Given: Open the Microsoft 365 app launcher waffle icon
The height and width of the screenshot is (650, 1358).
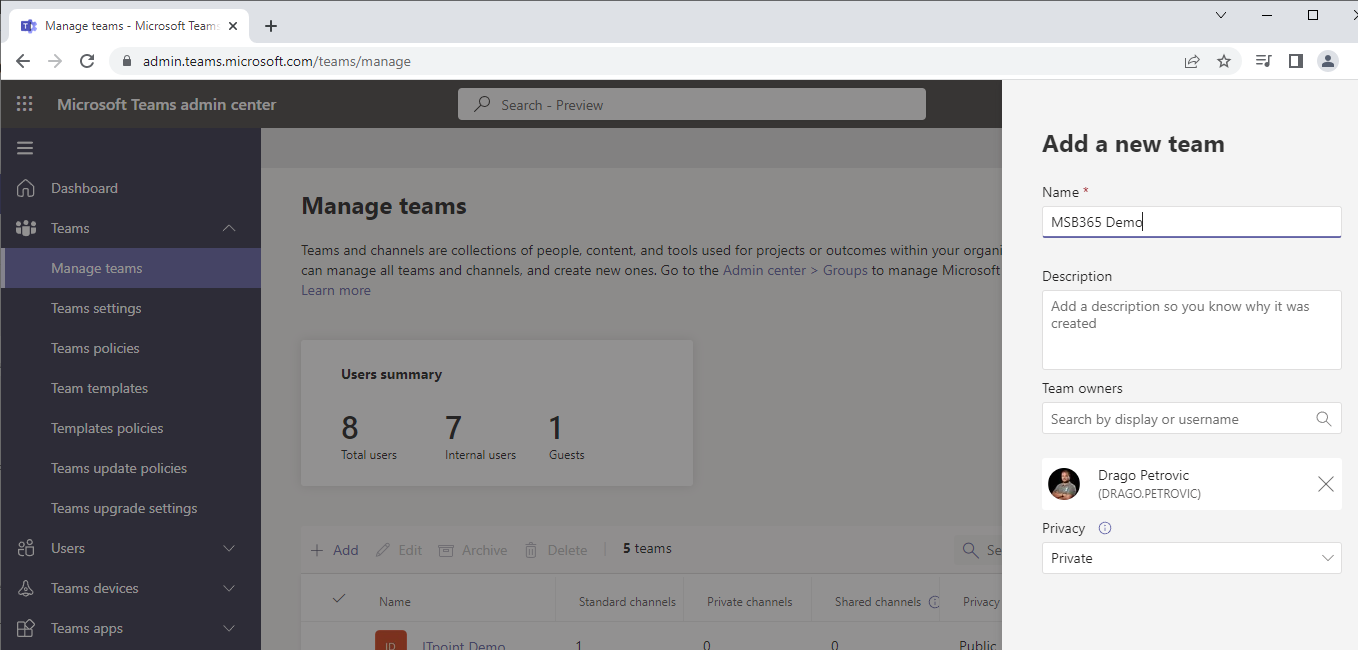Looking at the screenshot, I should [x=24, y=104].
